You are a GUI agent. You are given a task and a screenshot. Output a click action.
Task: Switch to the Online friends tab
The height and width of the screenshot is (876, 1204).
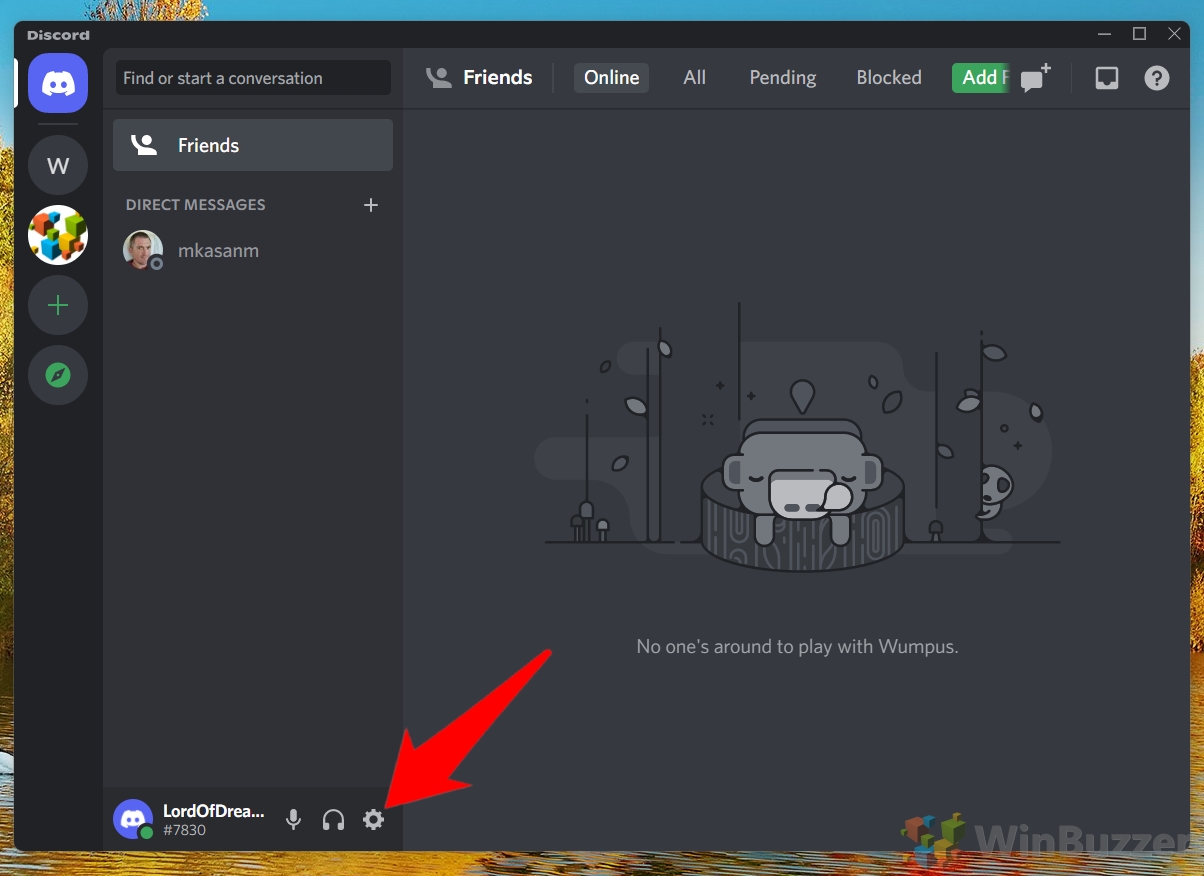pyautogui.click(x=612, y=78)
